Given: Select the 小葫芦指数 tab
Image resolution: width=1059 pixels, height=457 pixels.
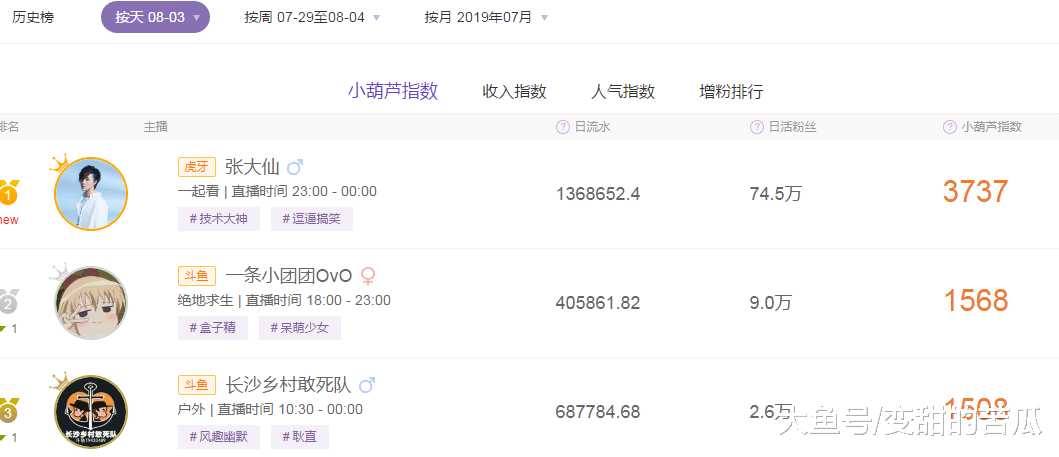Looking at the screenshot, I should point(393,91).
